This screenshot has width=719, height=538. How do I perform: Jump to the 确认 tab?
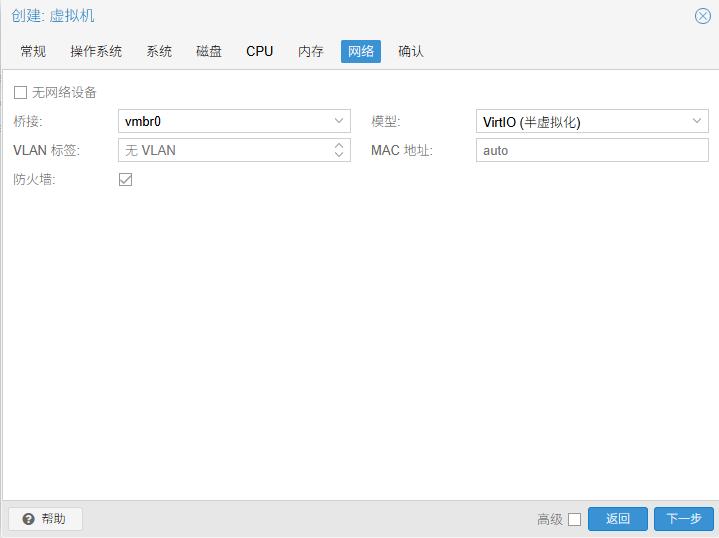411,51
